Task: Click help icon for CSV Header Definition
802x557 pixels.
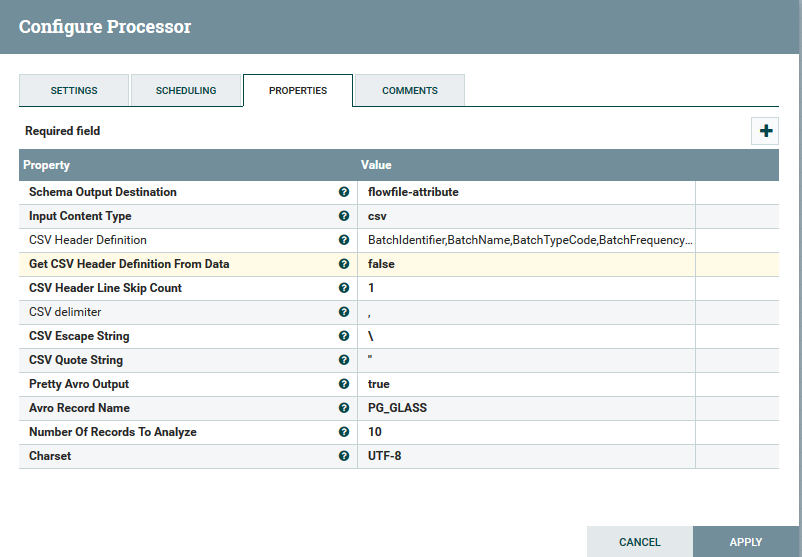Action: click(344, 240)
